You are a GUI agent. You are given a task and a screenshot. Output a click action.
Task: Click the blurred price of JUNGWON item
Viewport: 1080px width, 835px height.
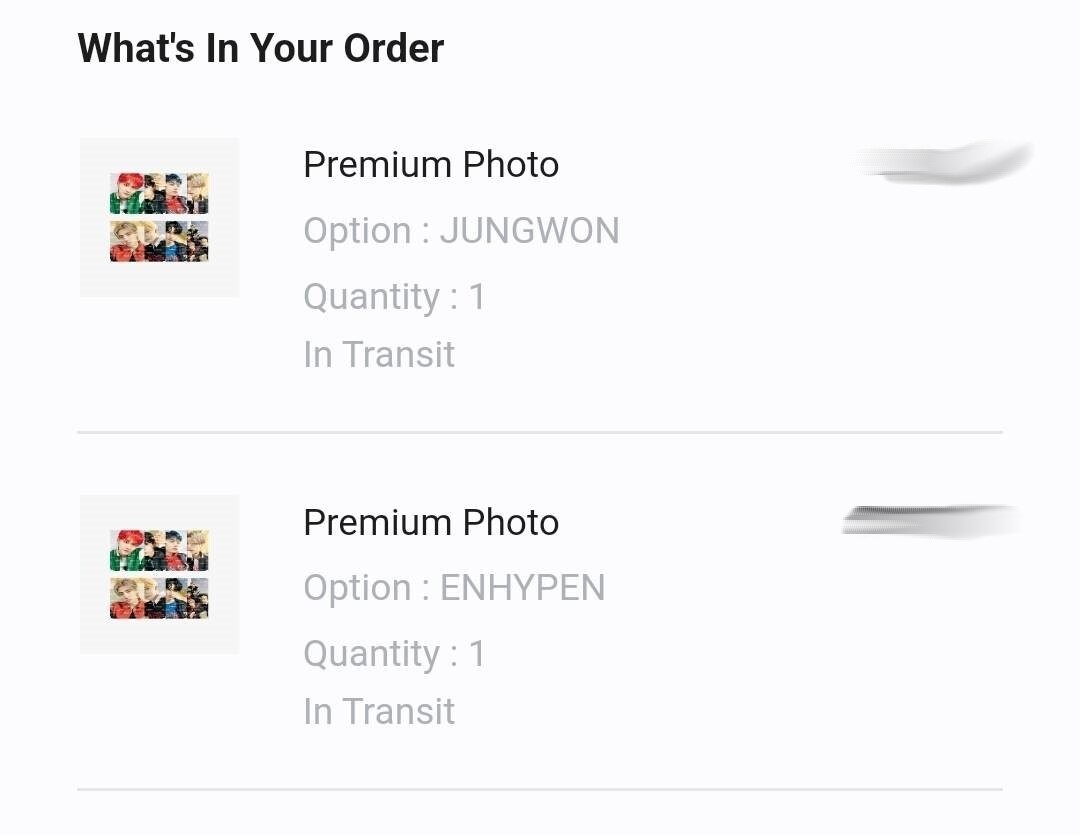pyautogui.click(x=945, y=163)
